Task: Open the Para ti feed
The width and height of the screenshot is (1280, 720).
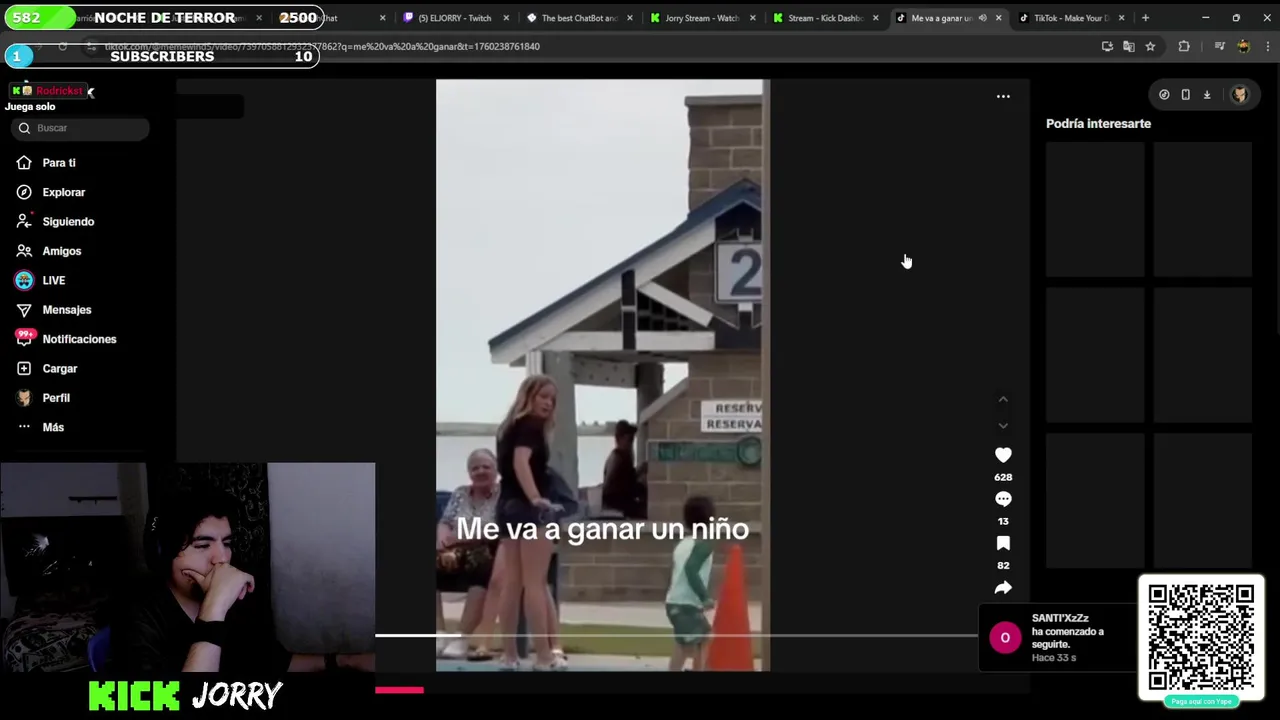Action: point(60,163)
